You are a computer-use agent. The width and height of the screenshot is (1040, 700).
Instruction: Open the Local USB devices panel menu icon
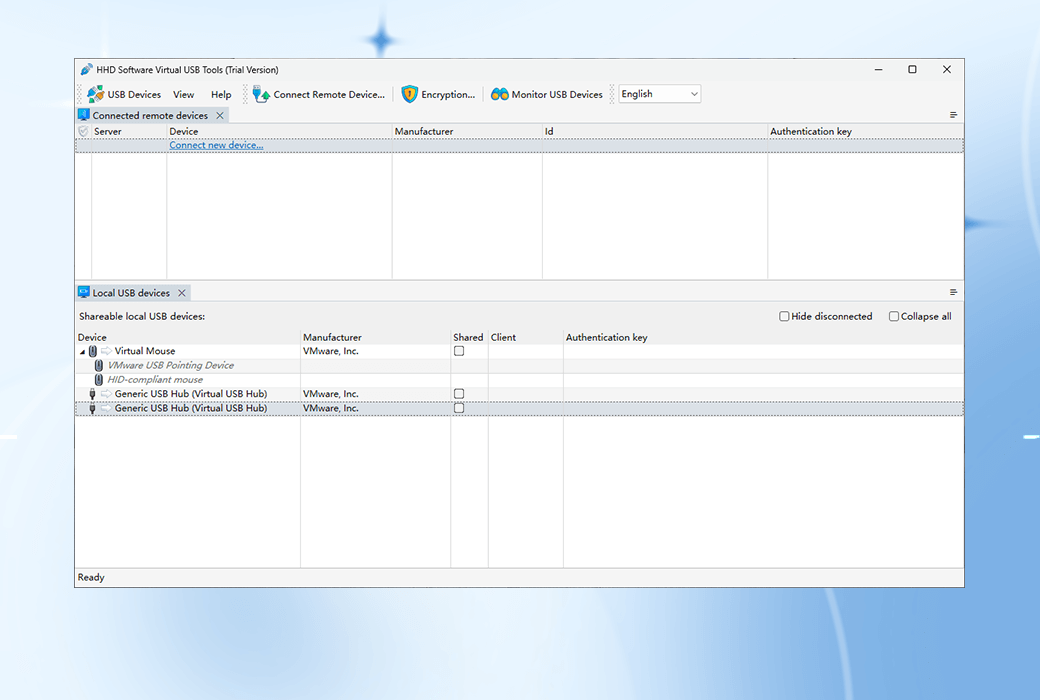point(953,291)
